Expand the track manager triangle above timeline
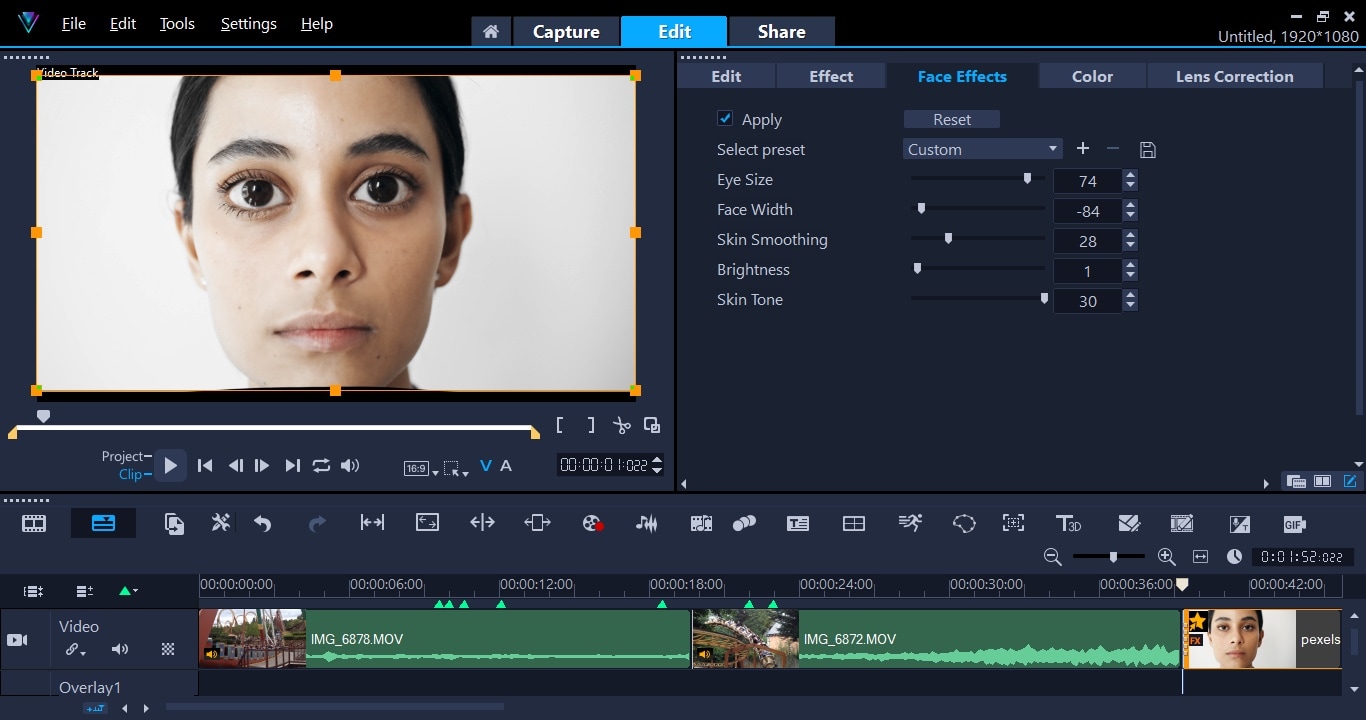Image resolution: width=1366 pixels, height=720 pixels. (x=127, y=591)
